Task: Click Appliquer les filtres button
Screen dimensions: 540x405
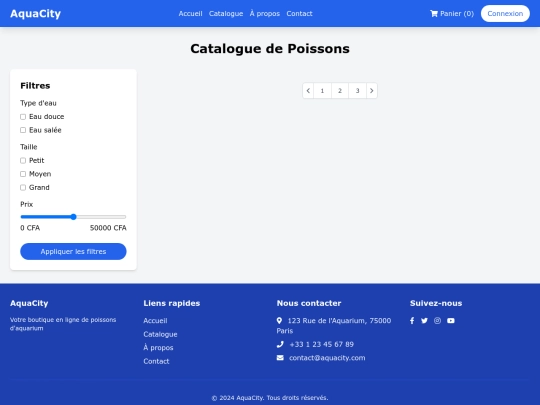Action: coord(73,251)
